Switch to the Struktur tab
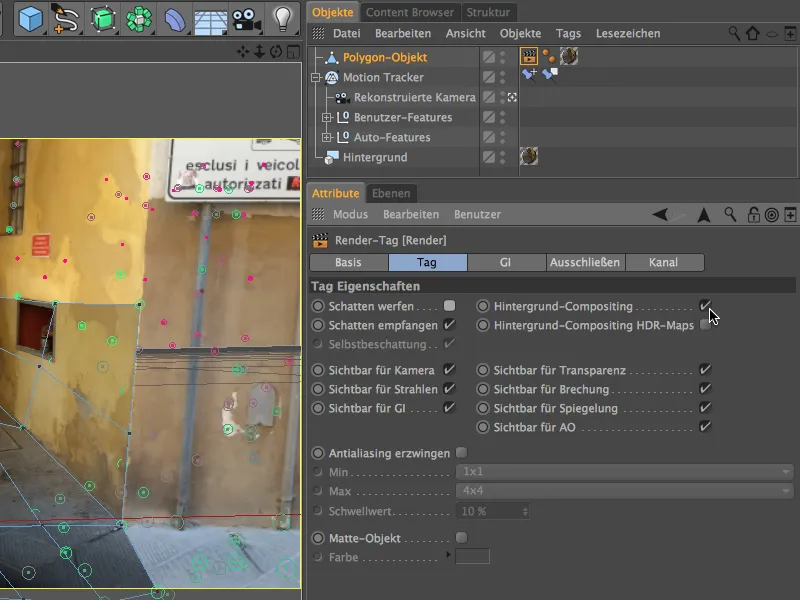Image resolution: width=800 pixels, height=600 pixels. (x=488, y=12)
